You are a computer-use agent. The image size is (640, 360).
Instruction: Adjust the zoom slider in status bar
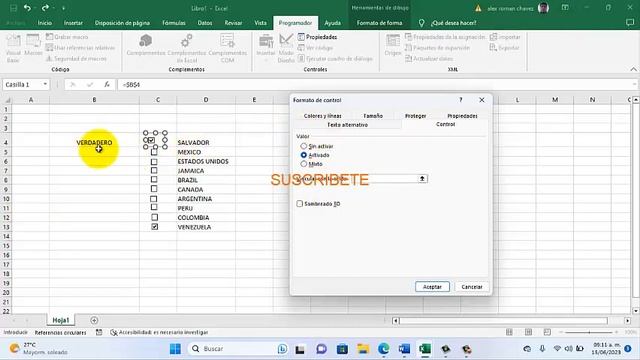[589, 333]
